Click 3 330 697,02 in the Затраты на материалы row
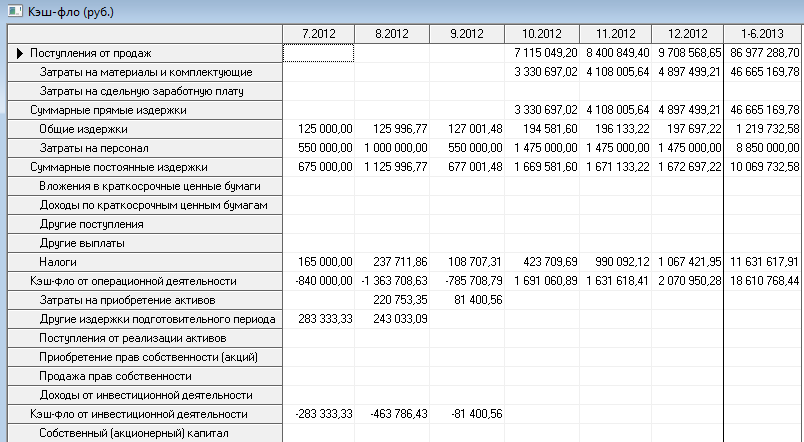 coord(546,72)
